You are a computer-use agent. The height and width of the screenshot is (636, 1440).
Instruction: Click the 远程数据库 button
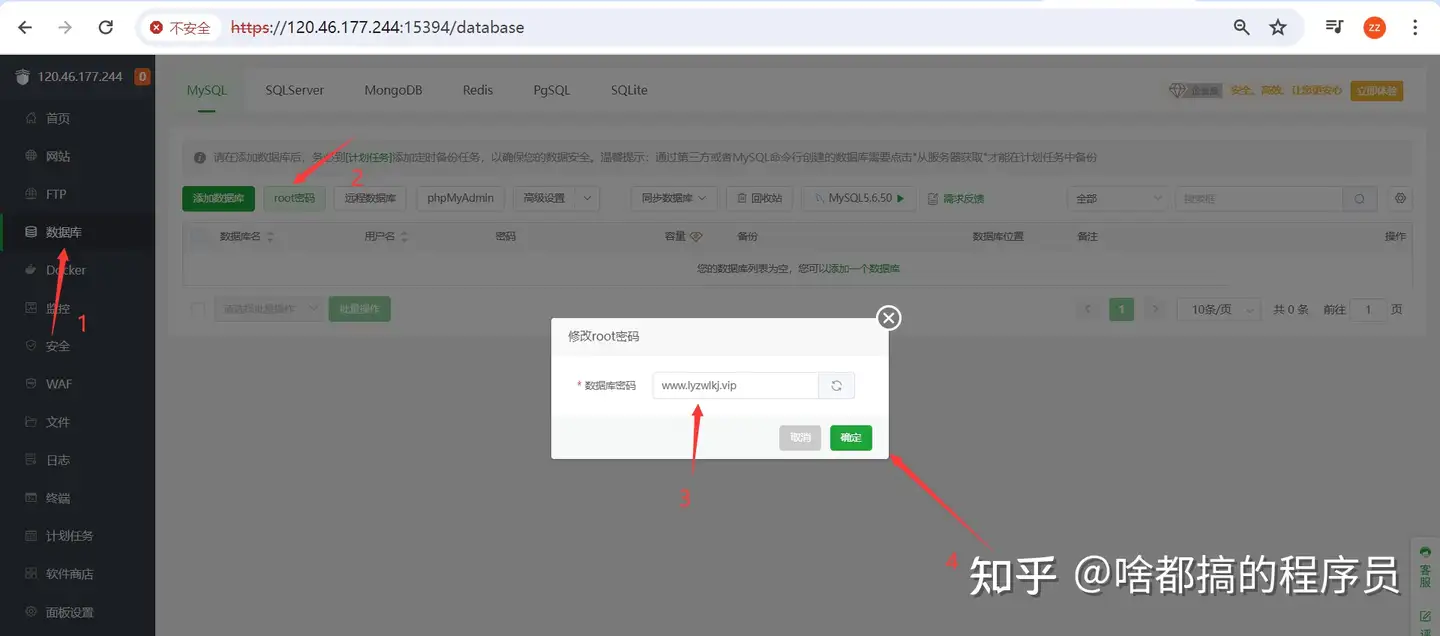pyautogui.click(x=370, y=198)
